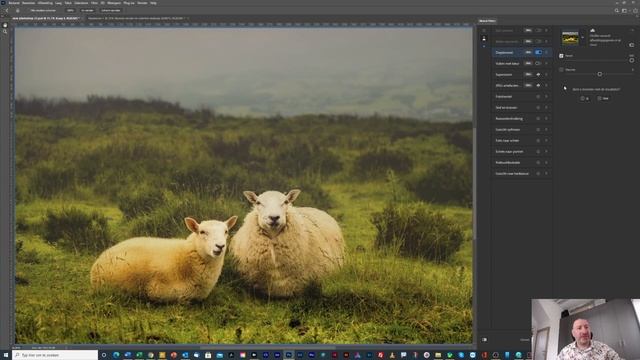Screen dimensions: 640x360
Task: Toggle the first greyed-out filter switch
Action: tap(538, 30)
